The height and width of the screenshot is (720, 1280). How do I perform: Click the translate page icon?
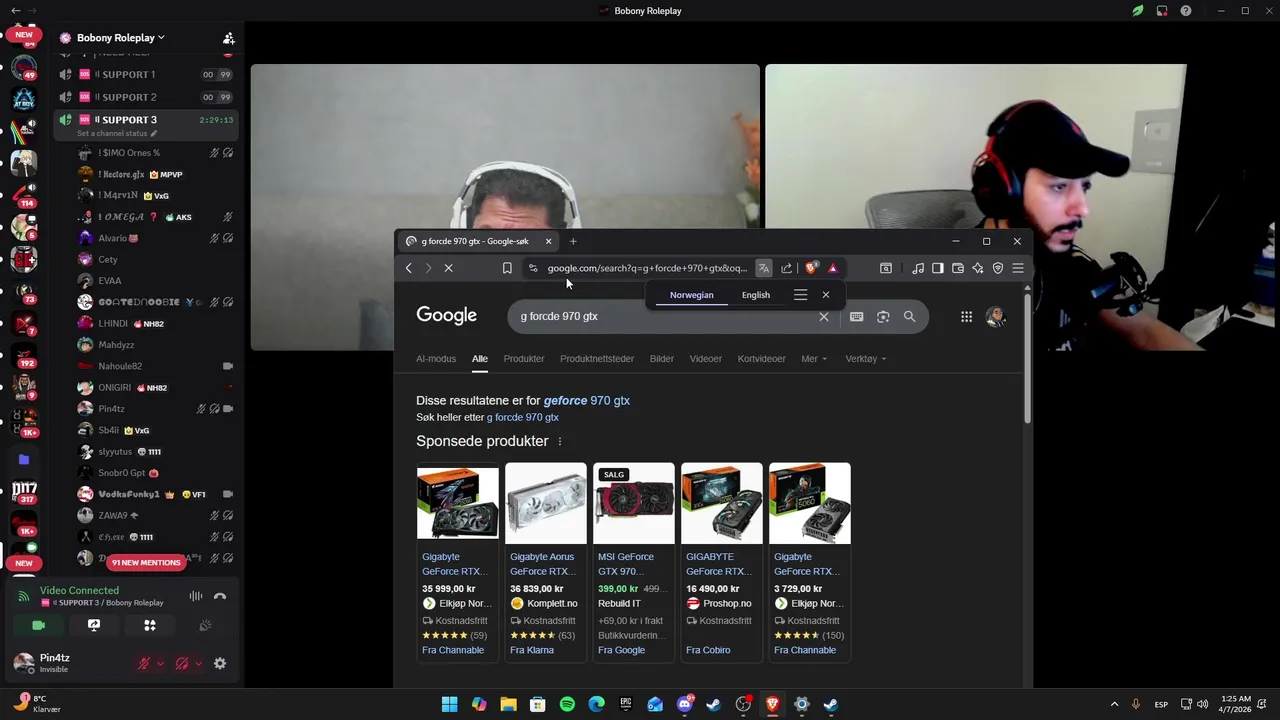(764, 268)
